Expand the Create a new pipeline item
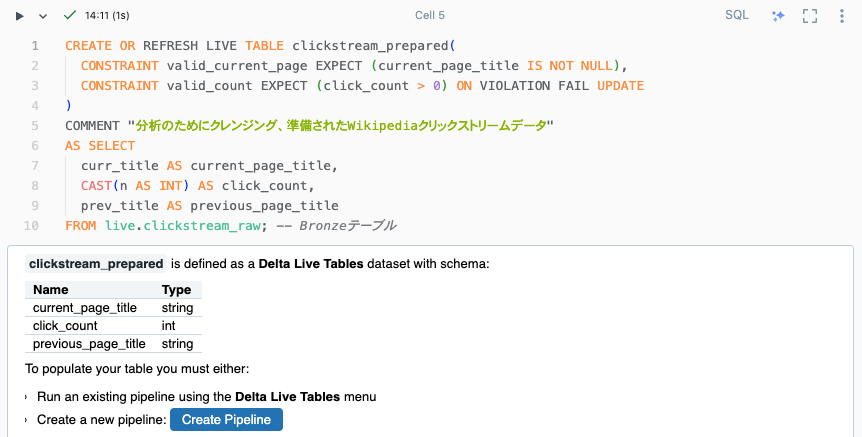This screenshot has width=862, height=437. [x=26, y=420]
